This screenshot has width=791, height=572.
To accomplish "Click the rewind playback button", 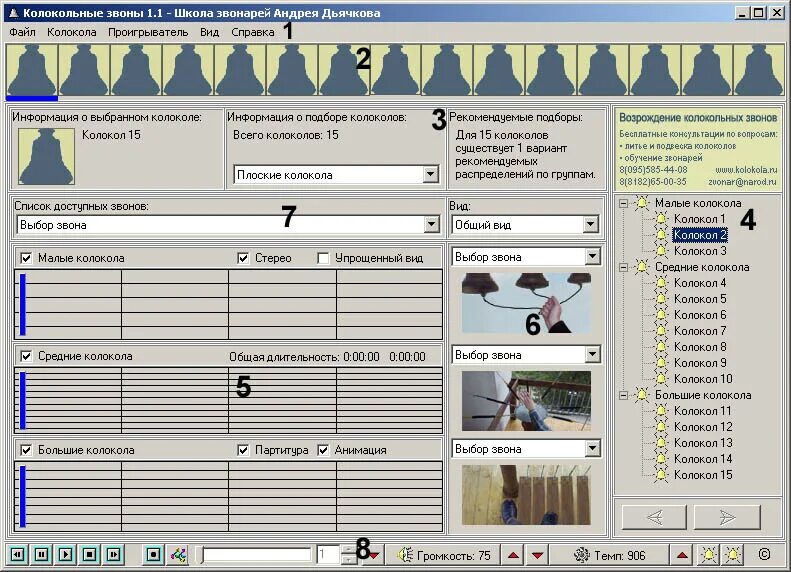I will (x=17, y=555).
